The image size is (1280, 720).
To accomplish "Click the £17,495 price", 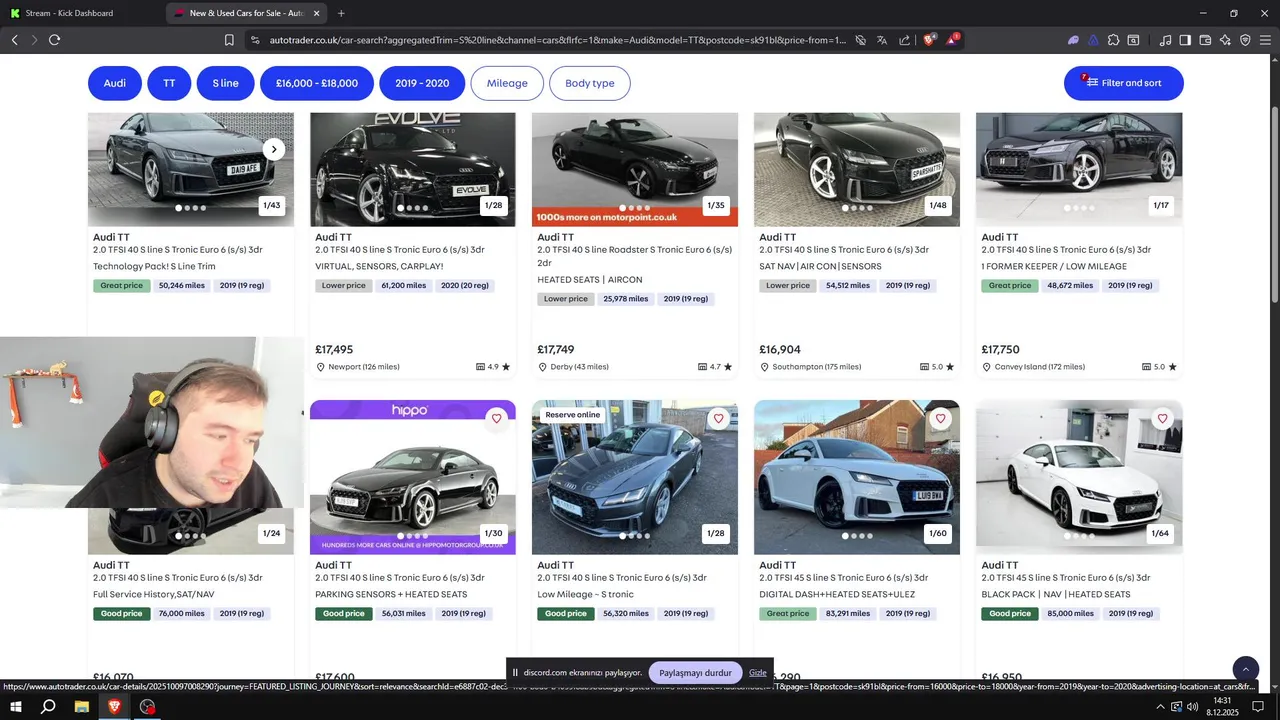I will coord(334,350).
